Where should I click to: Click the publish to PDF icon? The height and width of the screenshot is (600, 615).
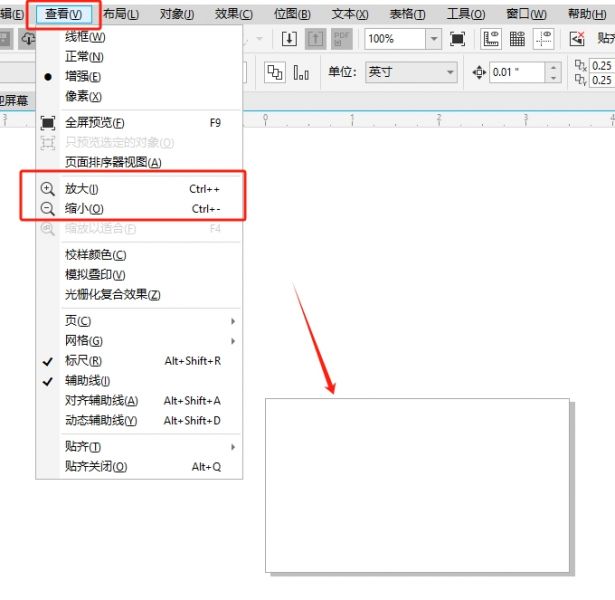(x=341, y=39)
